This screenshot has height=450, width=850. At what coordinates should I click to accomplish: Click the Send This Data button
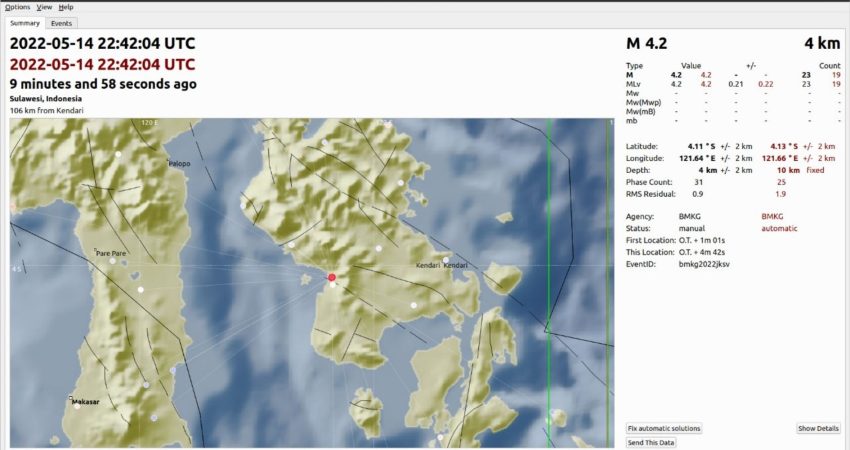tap(651, 442)
